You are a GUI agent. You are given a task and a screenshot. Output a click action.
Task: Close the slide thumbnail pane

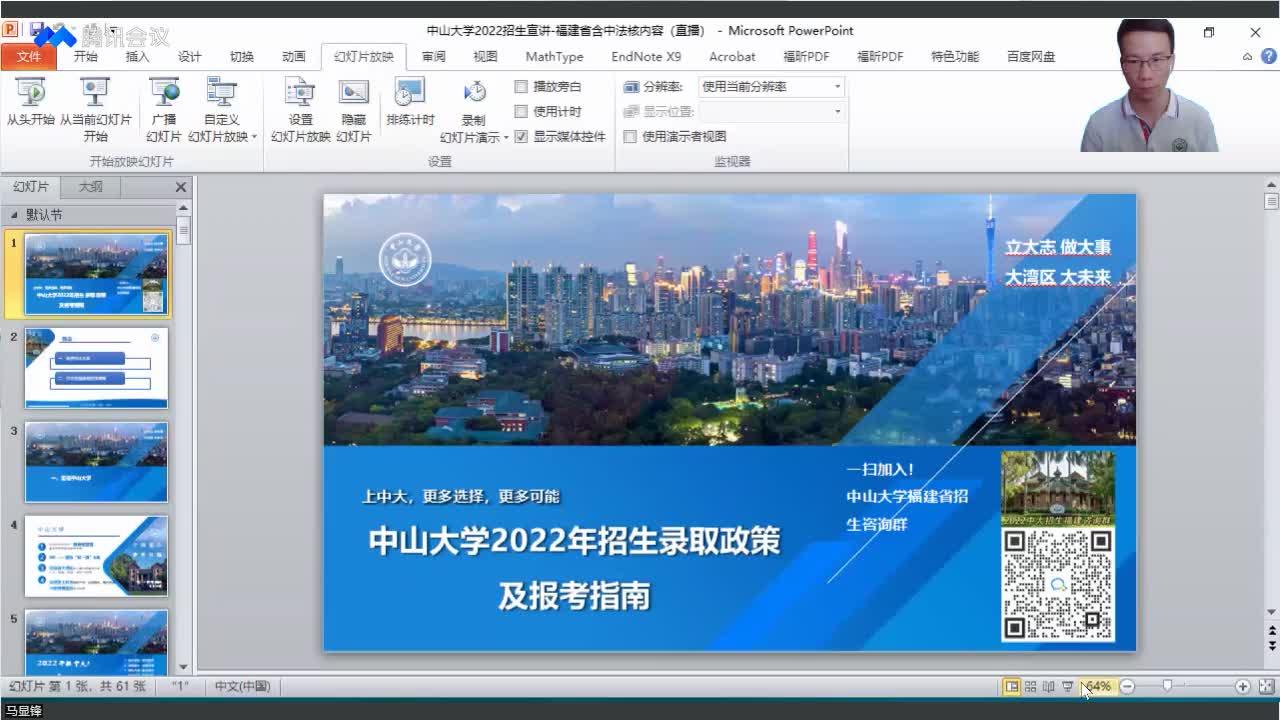(x=181, y=187)
